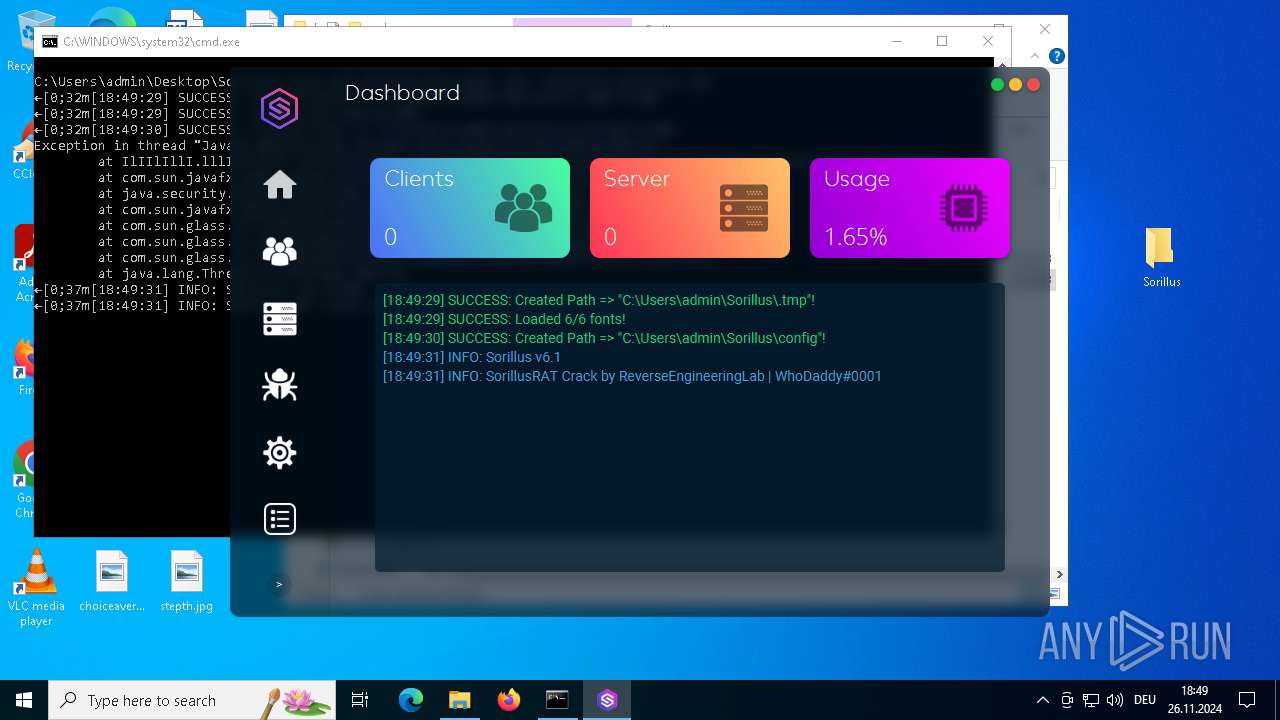
Task: Select log line about SorillusRAT Crack
Action: click(632, 376)
